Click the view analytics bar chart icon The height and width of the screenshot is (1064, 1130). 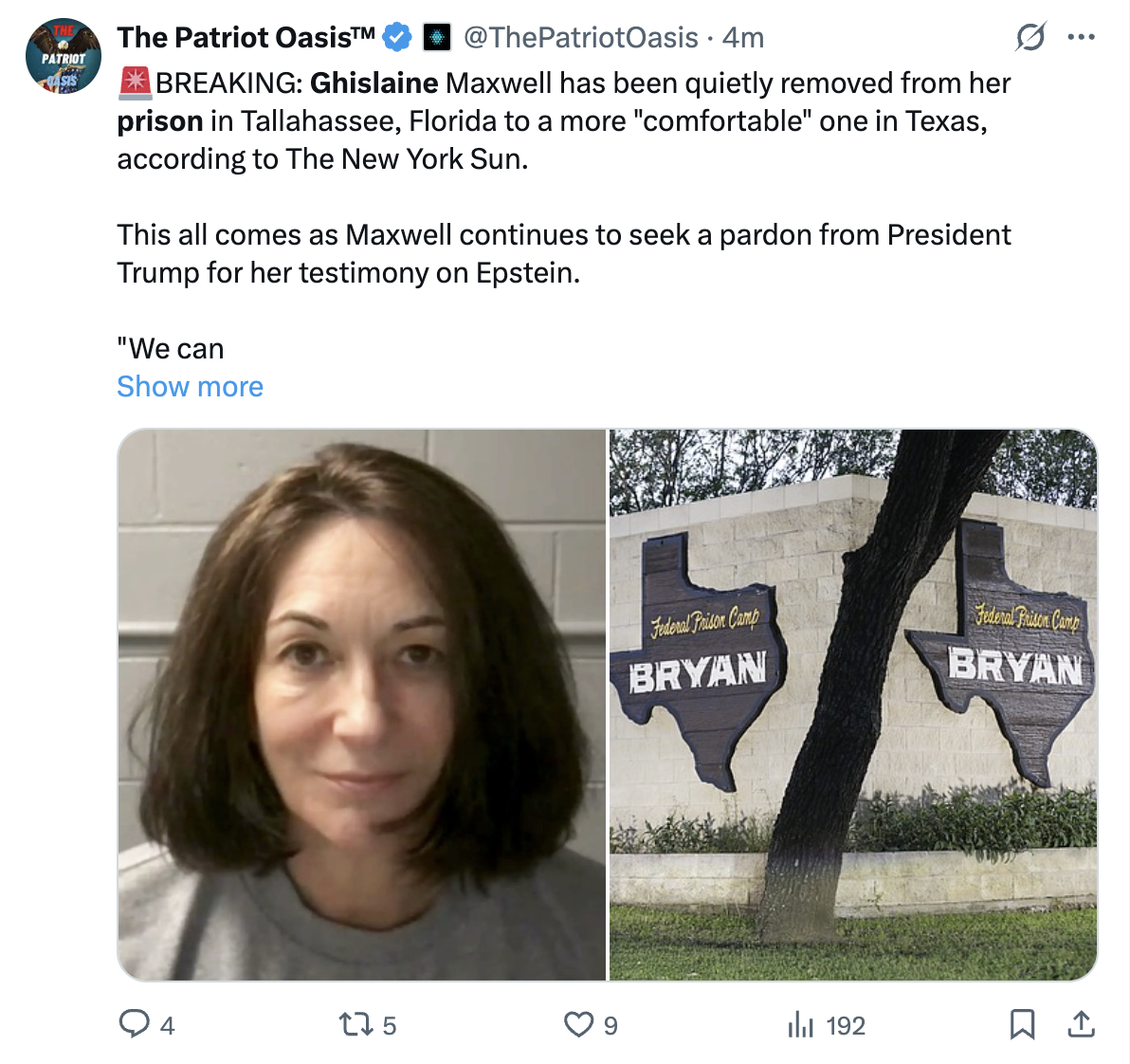point(801,1024)
